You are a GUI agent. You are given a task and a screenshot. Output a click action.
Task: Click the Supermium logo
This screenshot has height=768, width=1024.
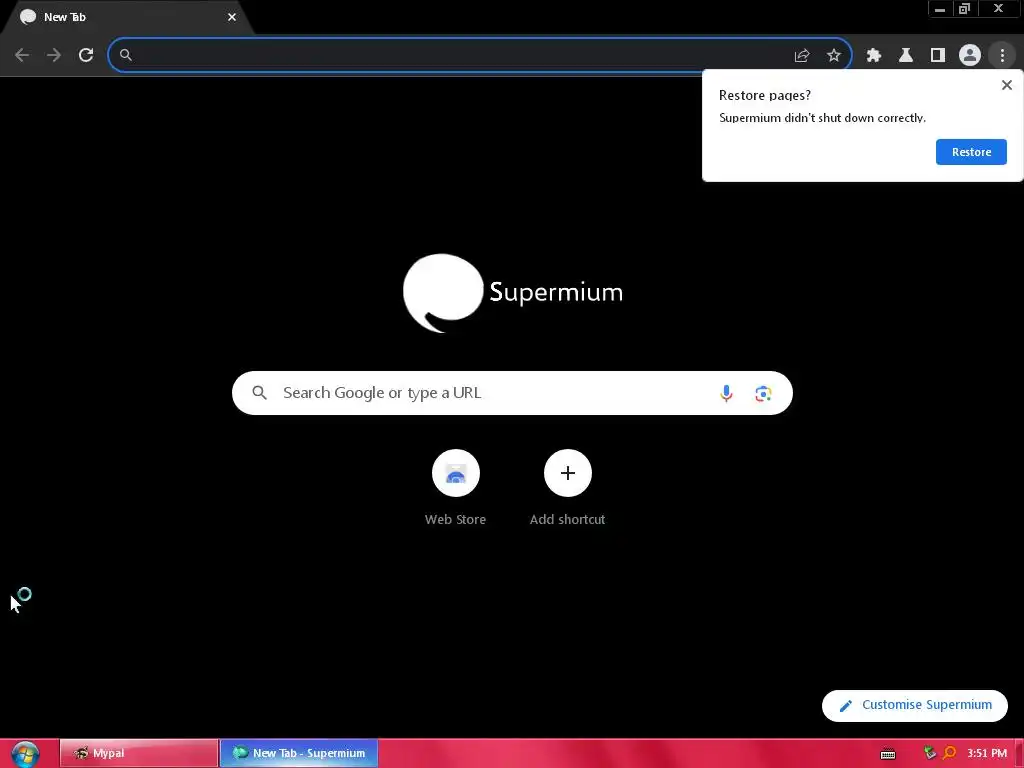513,293
